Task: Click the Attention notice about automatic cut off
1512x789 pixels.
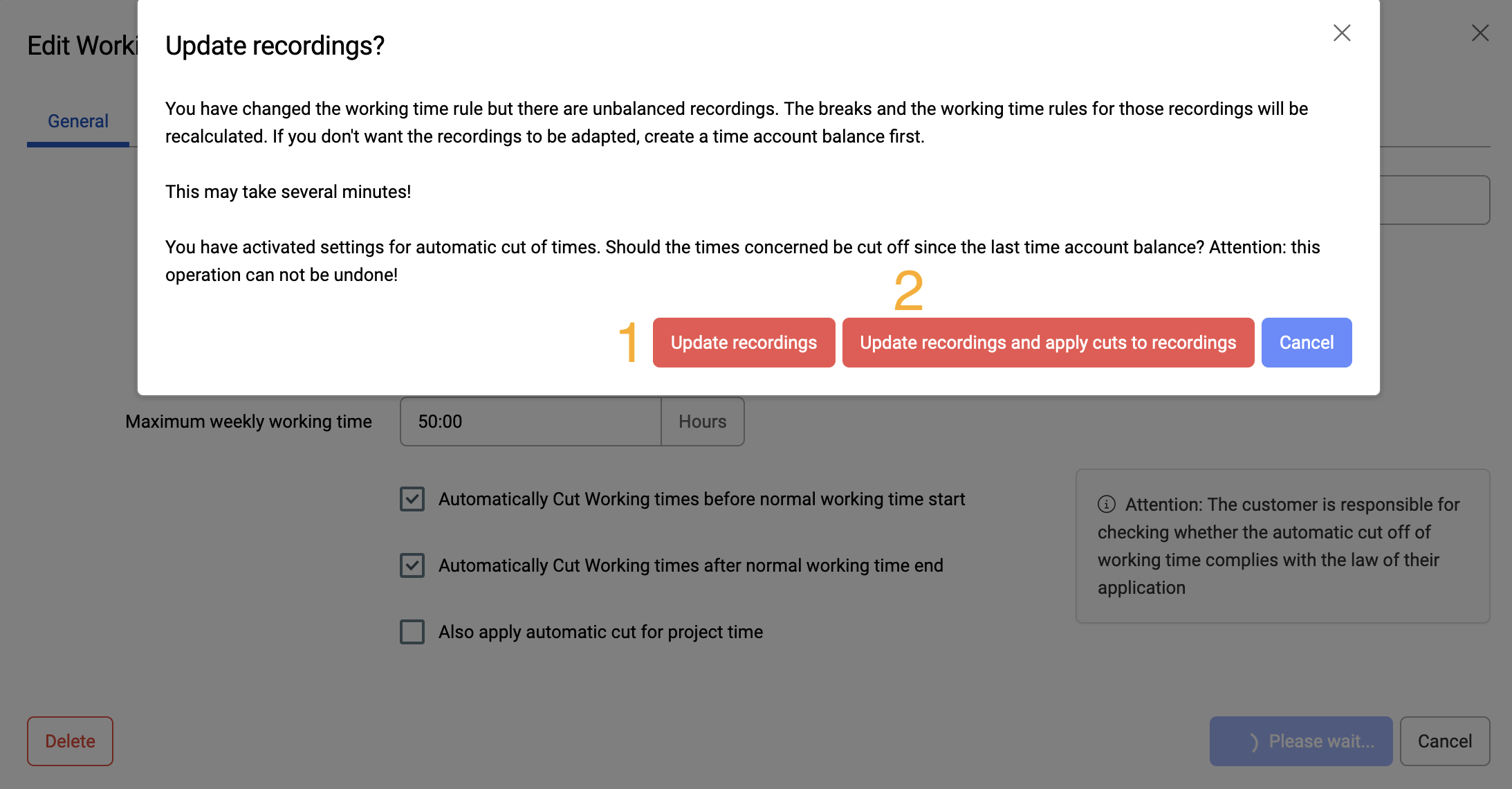Action: pos(1282,546)
